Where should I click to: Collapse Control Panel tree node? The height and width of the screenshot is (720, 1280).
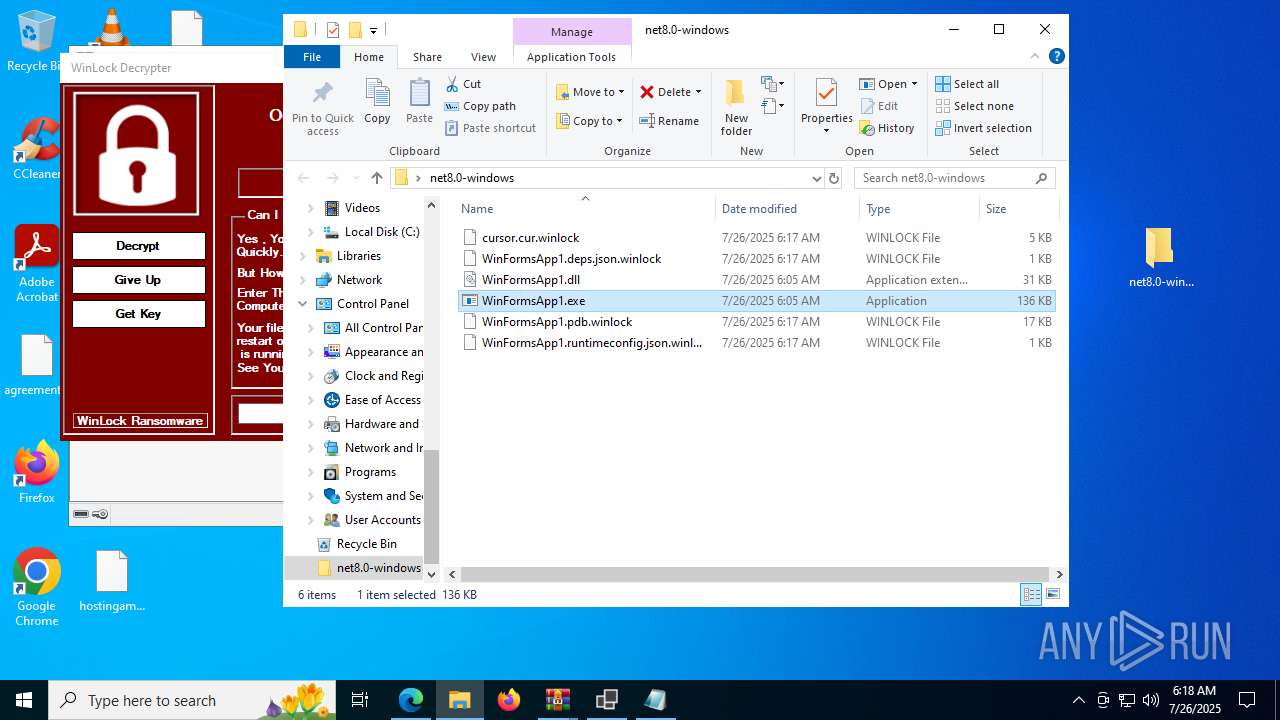(303, 304)
